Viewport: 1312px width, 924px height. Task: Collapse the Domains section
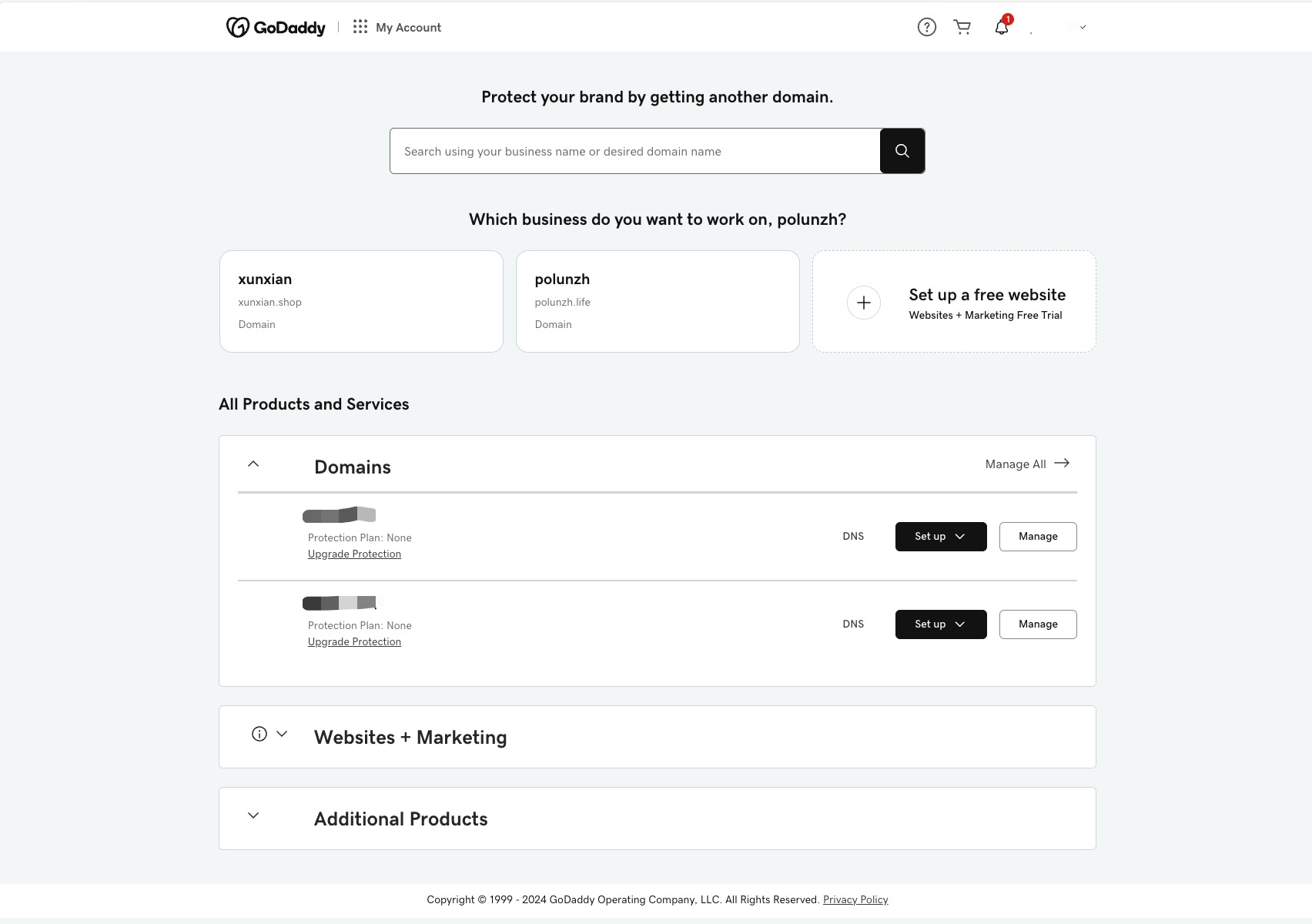[x=253, y=464]
